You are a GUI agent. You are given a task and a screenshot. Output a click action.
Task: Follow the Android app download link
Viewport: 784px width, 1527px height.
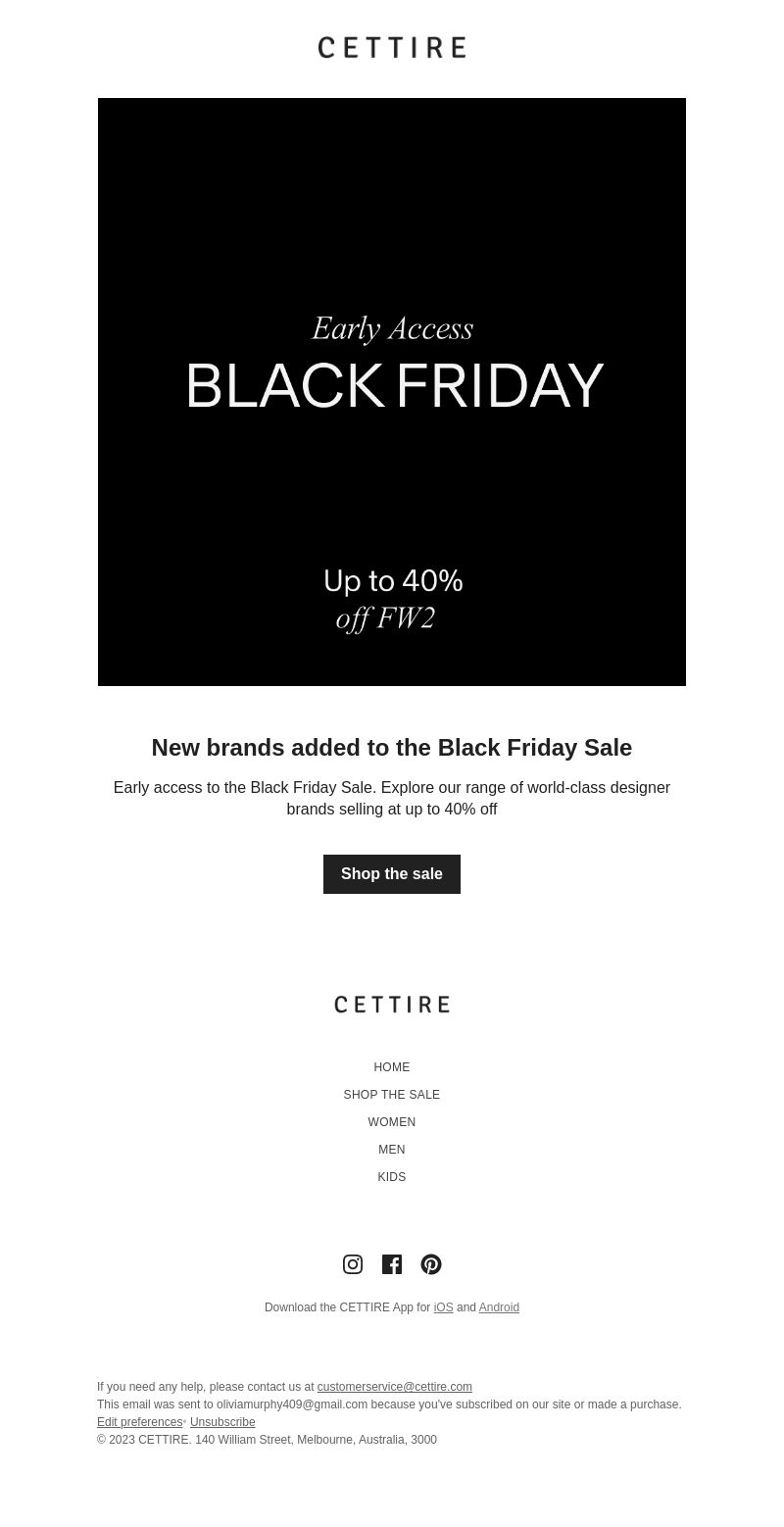[499, 1307]
